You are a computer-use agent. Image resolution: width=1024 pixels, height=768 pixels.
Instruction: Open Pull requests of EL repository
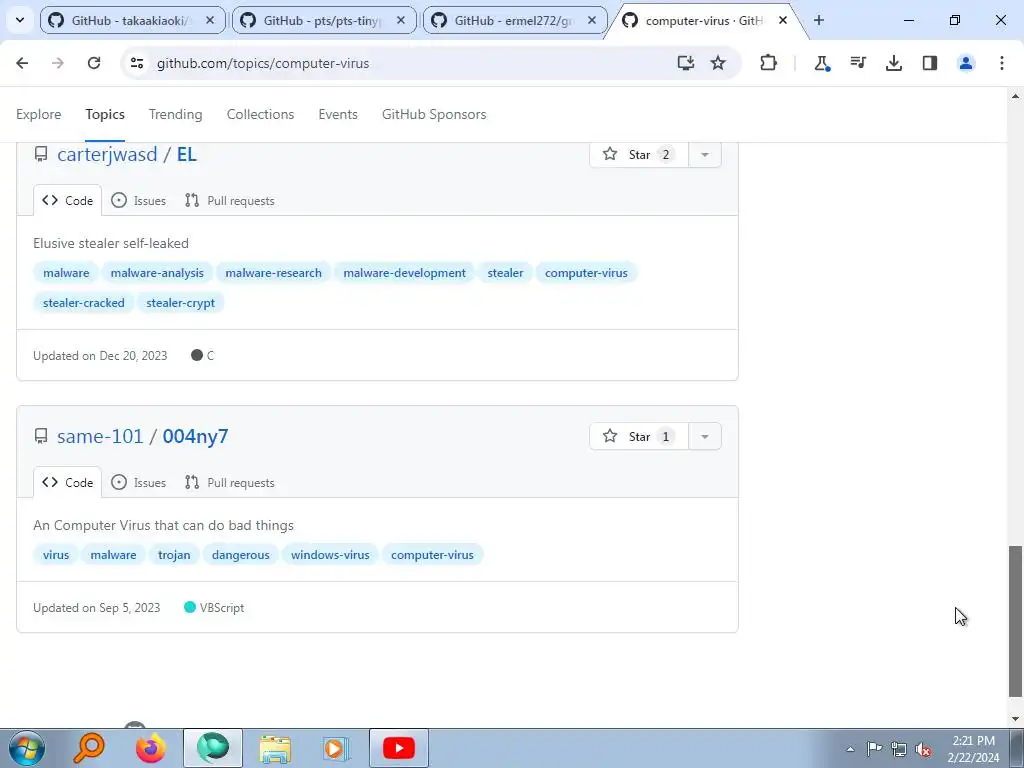230,200
